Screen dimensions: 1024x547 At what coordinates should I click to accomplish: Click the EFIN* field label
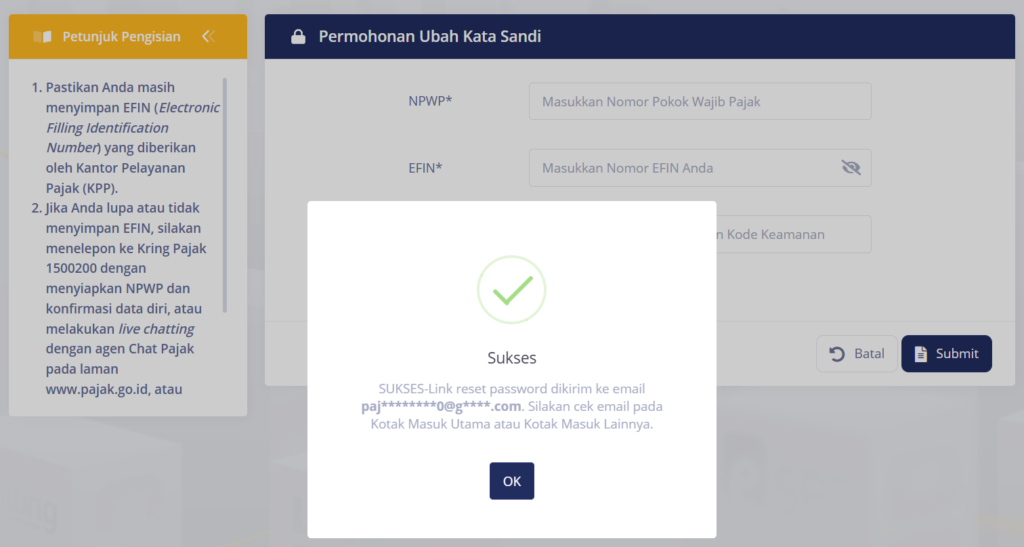(x=425, y=168)
